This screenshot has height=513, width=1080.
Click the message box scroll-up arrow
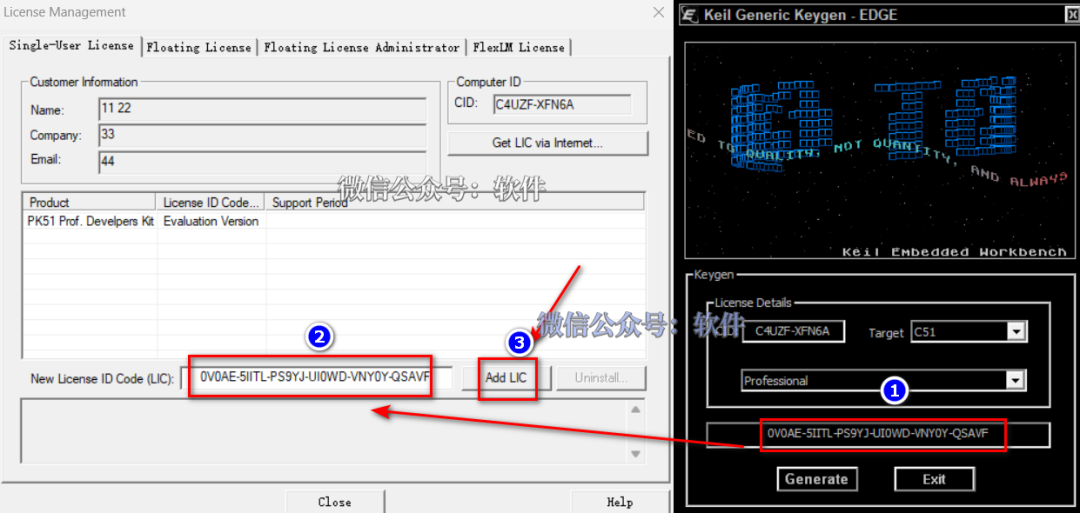635,410
